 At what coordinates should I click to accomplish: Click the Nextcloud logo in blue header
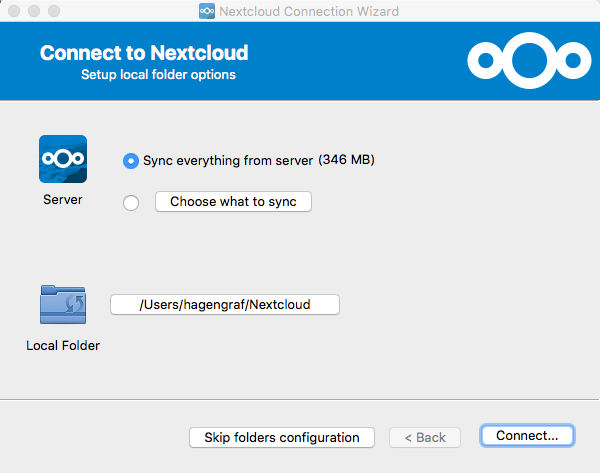pyautogui.click(x=529, y=60)
